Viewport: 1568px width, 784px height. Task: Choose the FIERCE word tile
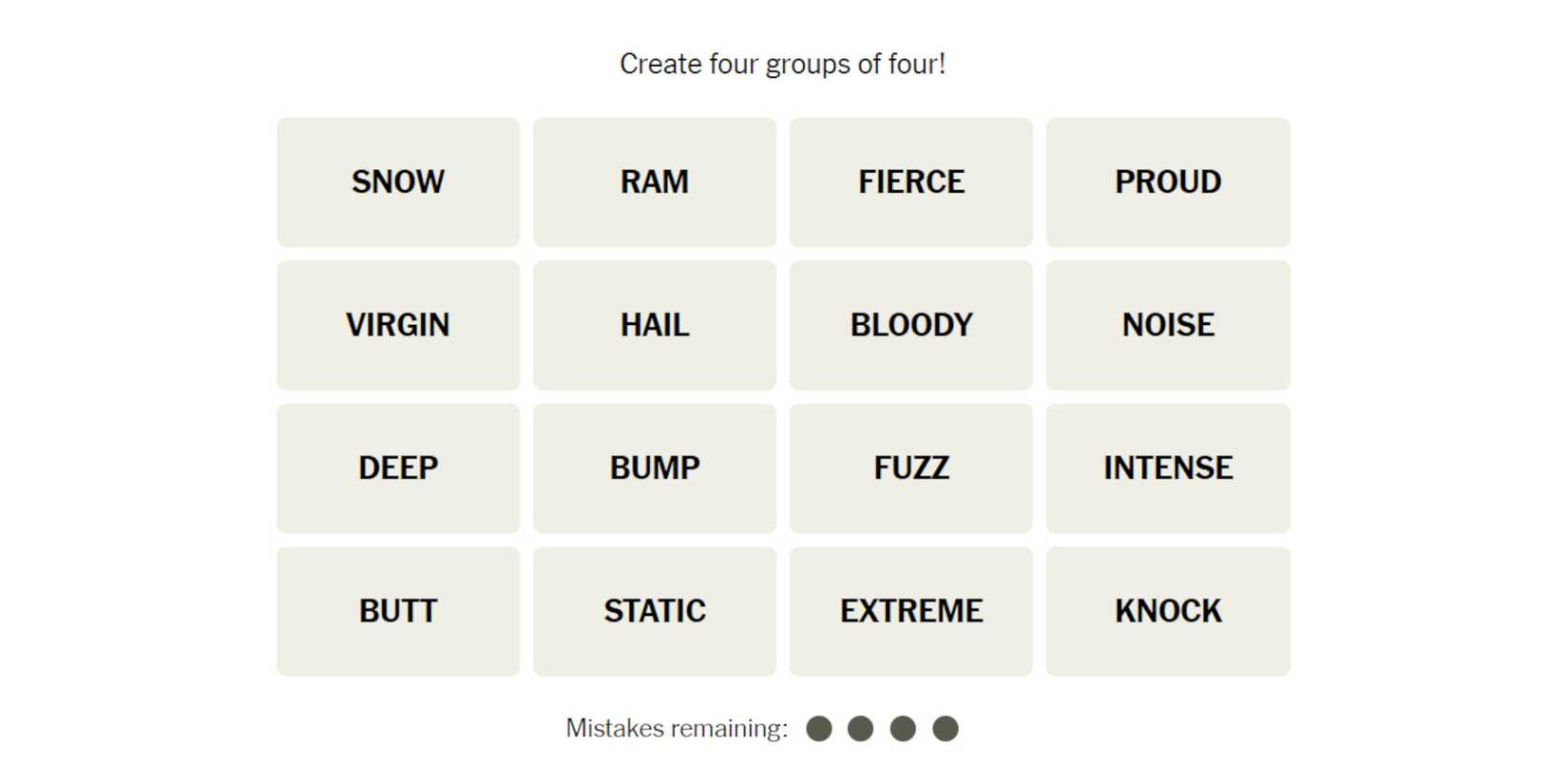[911, 182]
